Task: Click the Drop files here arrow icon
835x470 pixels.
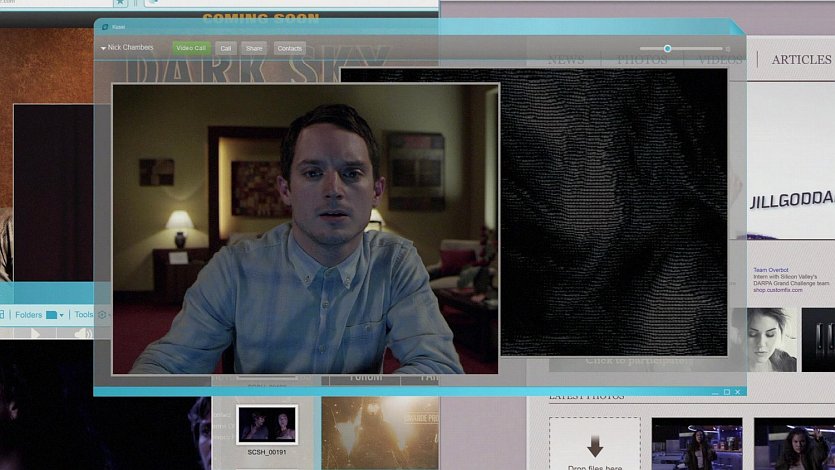Action: click(x=595, y=446)
